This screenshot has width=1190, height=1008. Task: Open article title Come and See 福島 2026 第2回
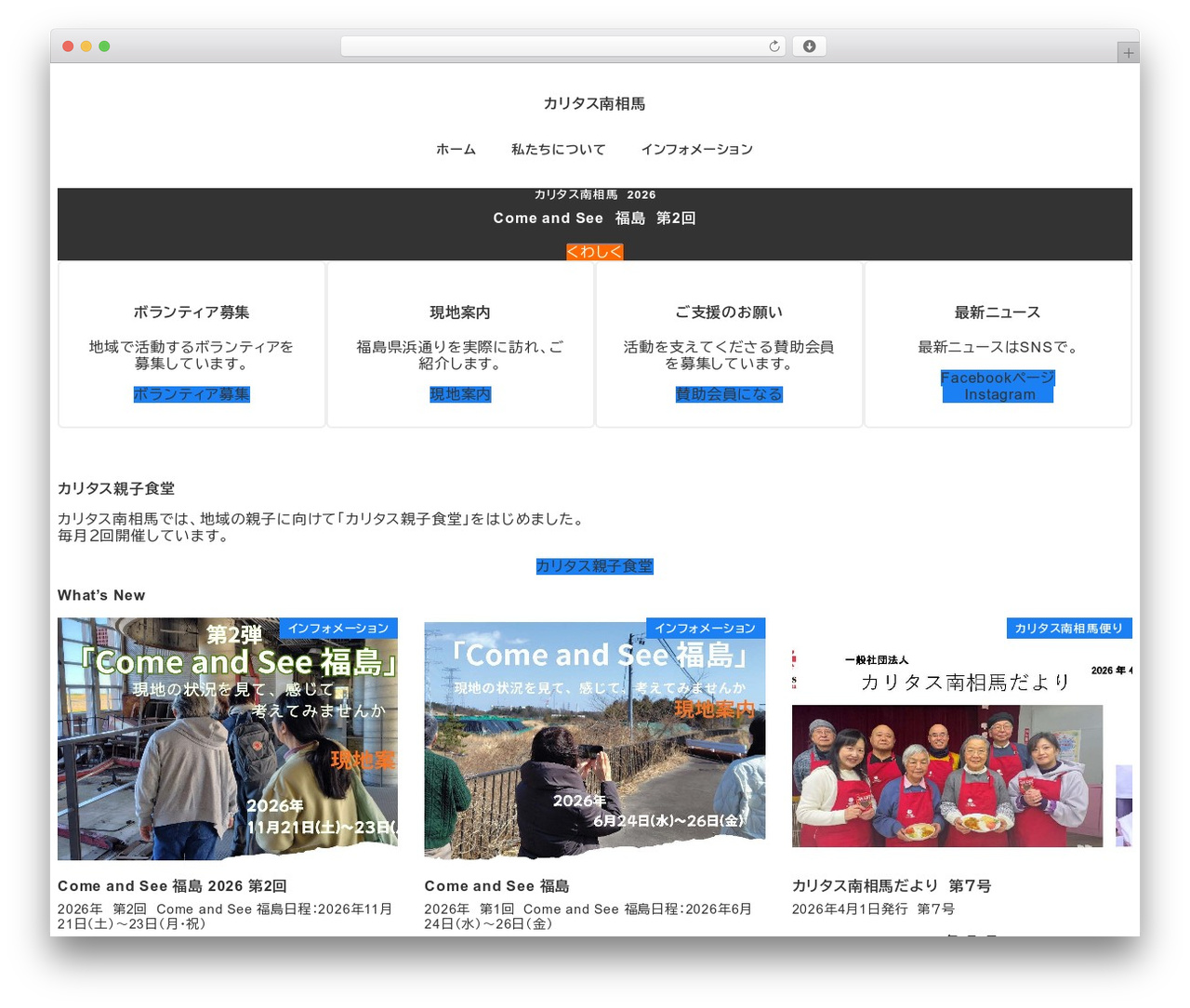click(172, 886)
